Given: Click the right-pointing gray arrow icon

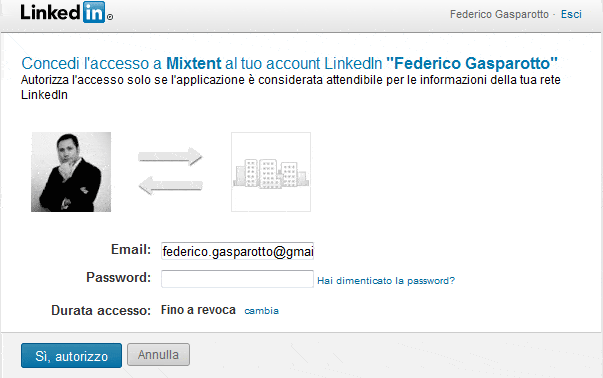Looking at the screenshot, I should point(170,157).
